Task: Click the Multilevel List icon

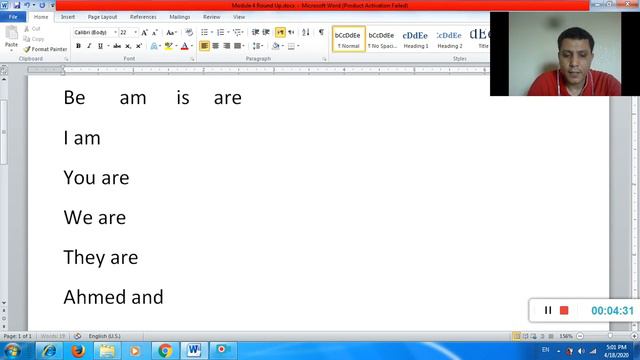Action: point(237,32)
